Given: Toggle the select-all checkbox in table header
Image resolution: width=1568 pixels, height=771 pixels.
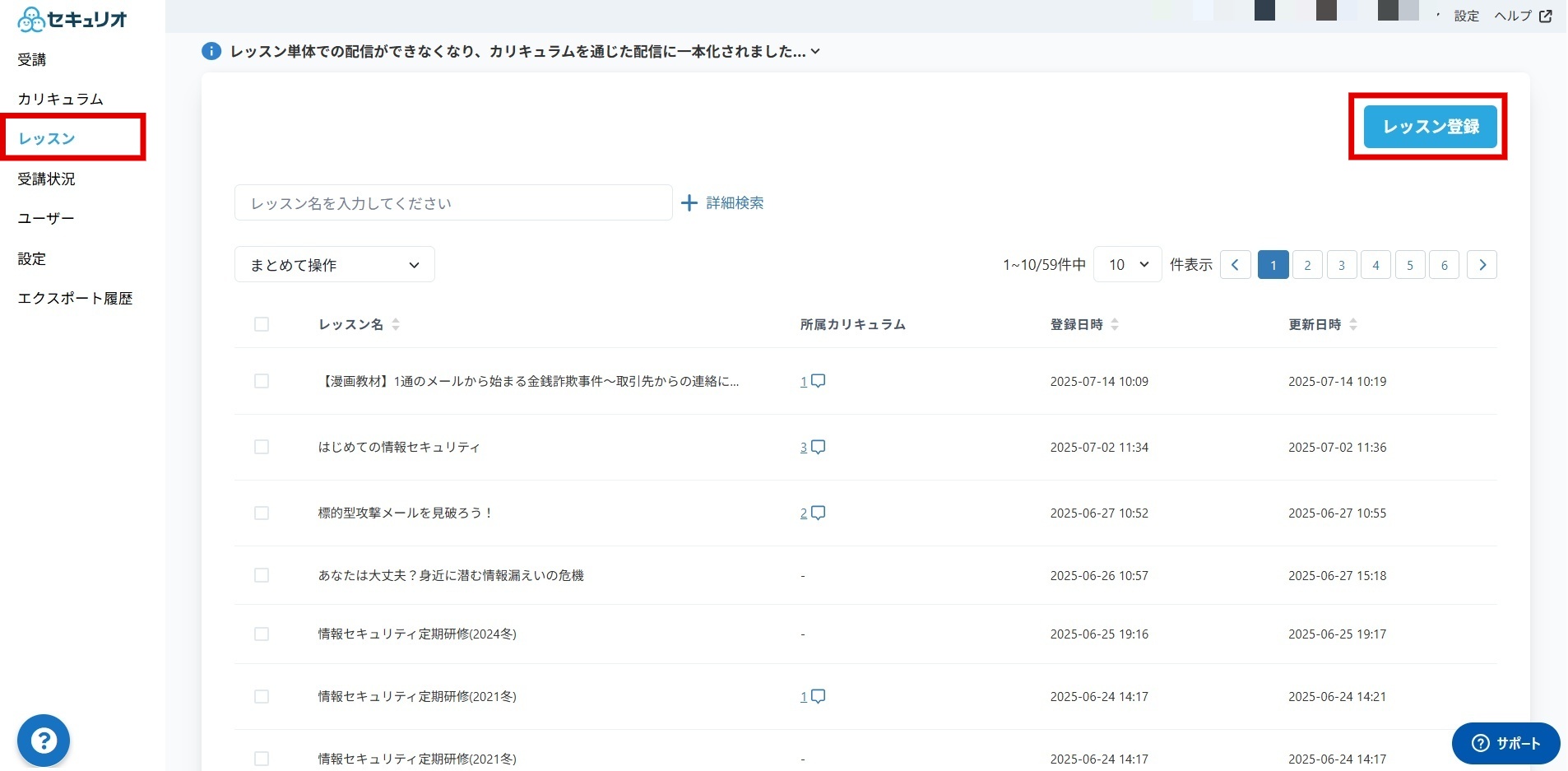Looking at the screenshot, I should [262, 324].
